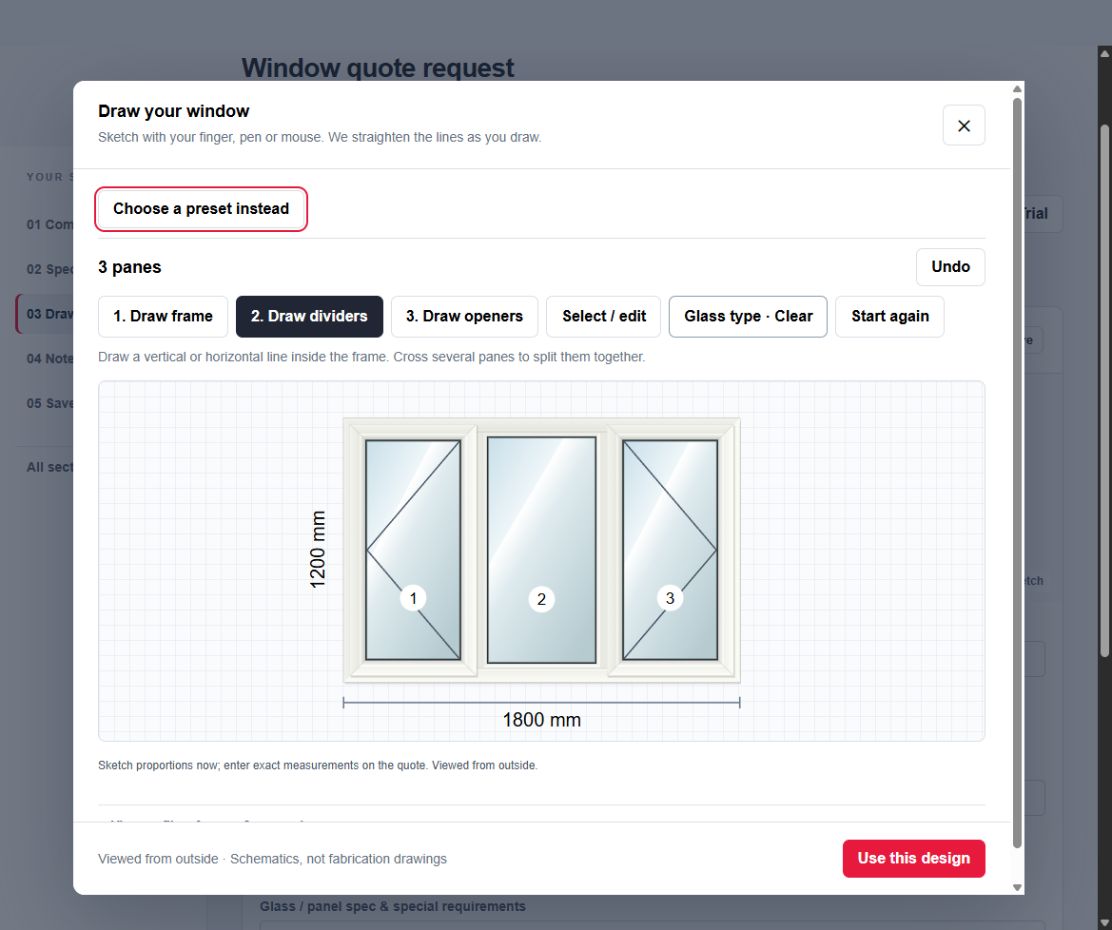Image resolution: width=1112 pixels, height=930 pixels.
Task: Click the All sections sidebar link
Action: [50, 467]
